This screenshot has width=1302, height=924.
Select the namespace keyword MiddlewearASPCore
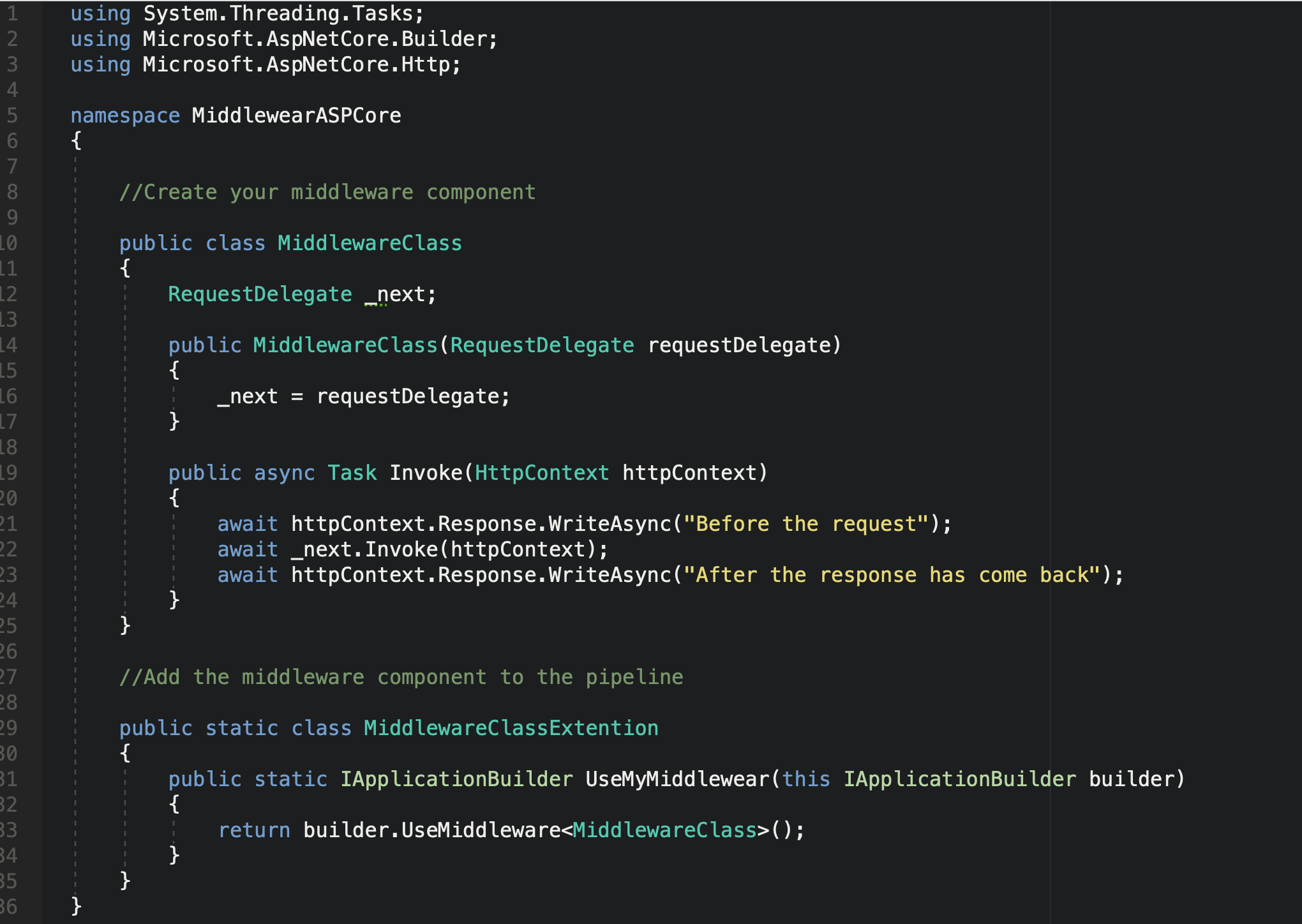point(296,115)
